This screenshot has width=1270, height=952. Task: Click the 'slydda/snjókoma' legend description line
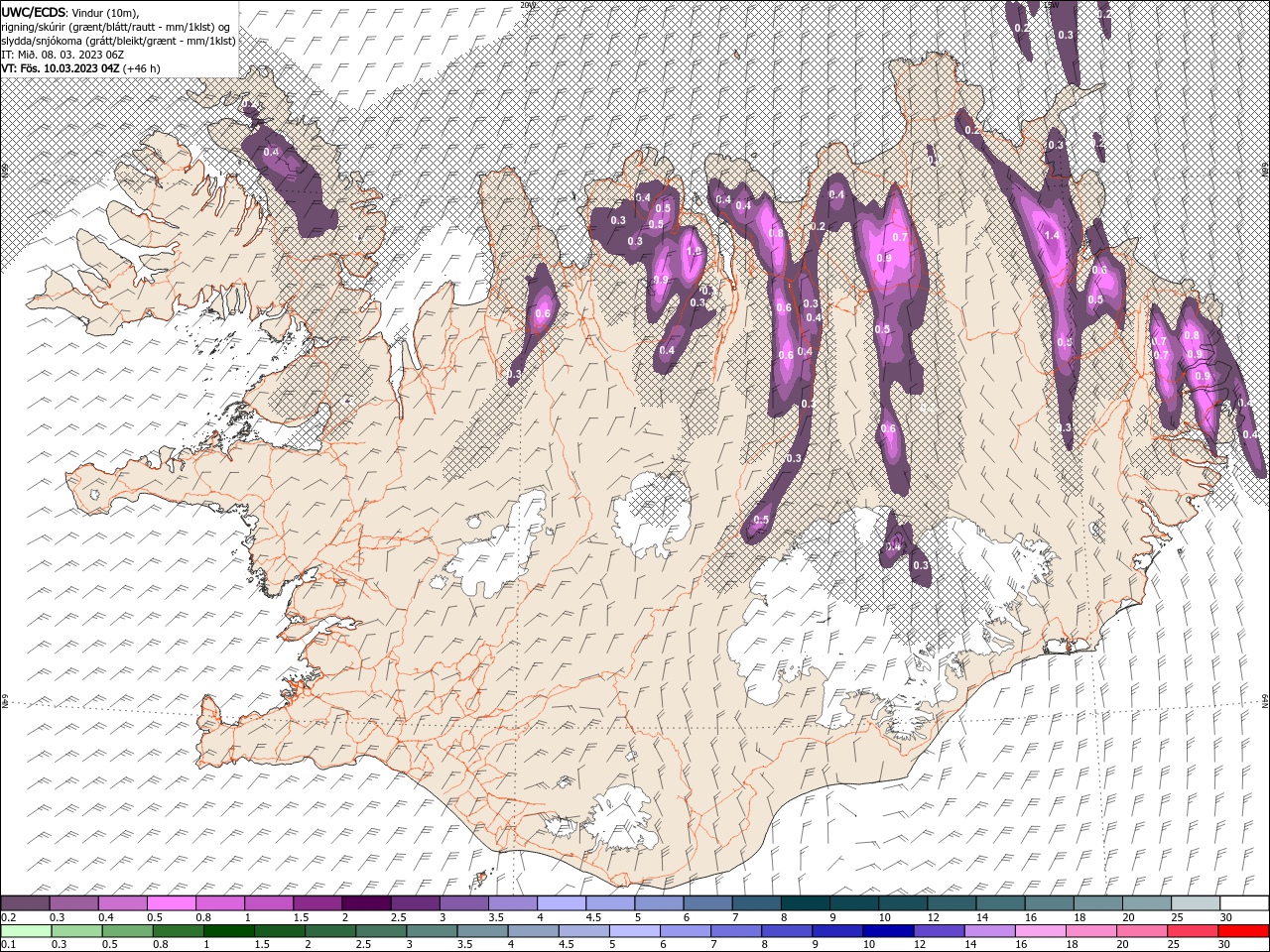[119, 41]
